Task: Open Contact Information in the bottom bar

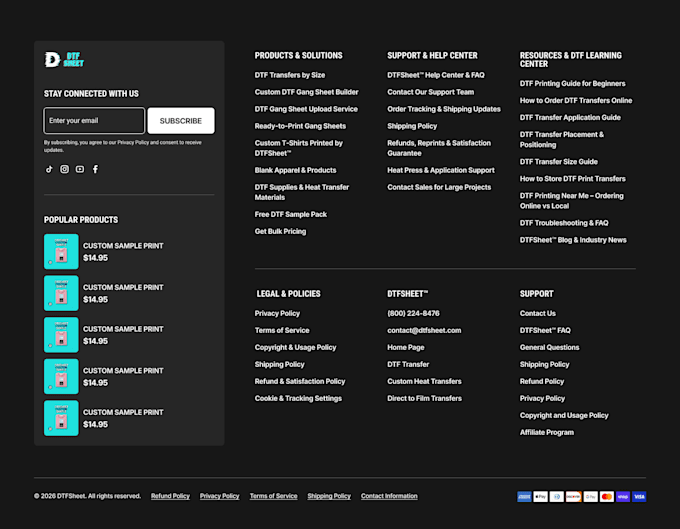Action: pos(389,496)
